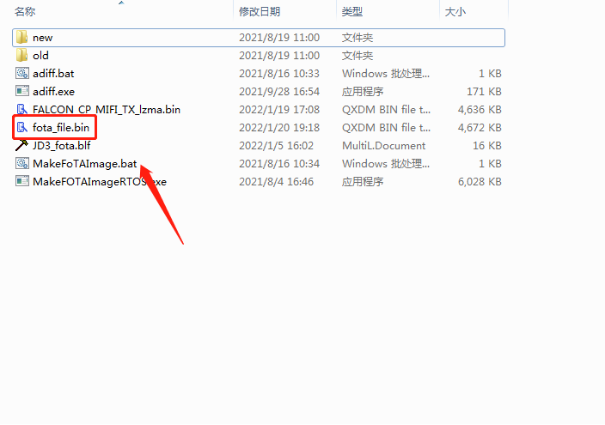Sort by the 修改日期 column header

(x=259, y=12)
